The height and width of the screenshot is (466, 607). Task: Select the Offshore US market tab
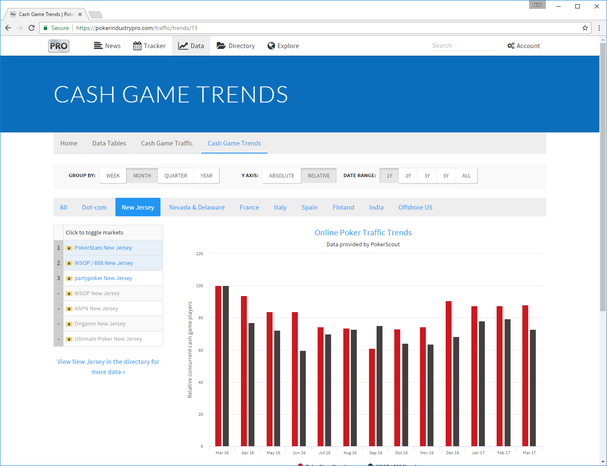415,207
